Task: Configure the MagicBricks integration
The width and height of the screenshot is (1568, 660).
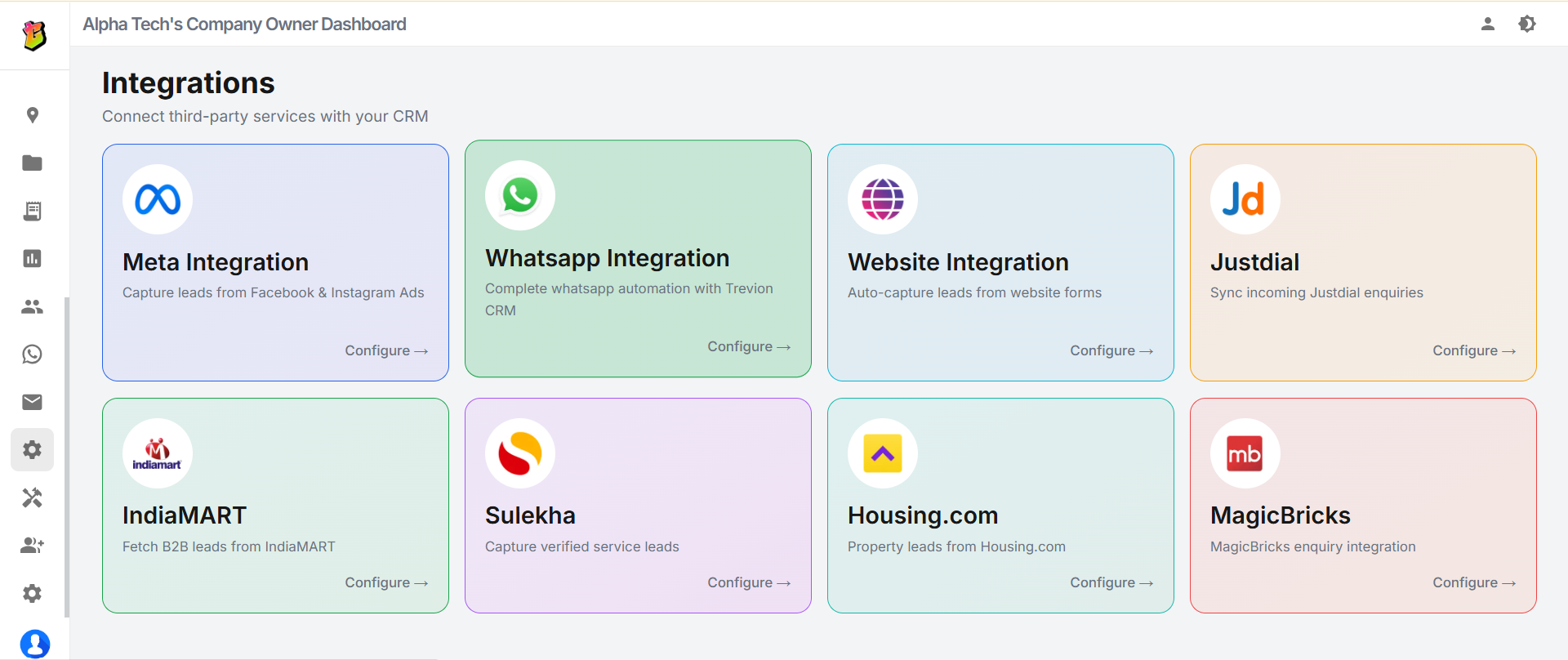Action: [1474, 582]
